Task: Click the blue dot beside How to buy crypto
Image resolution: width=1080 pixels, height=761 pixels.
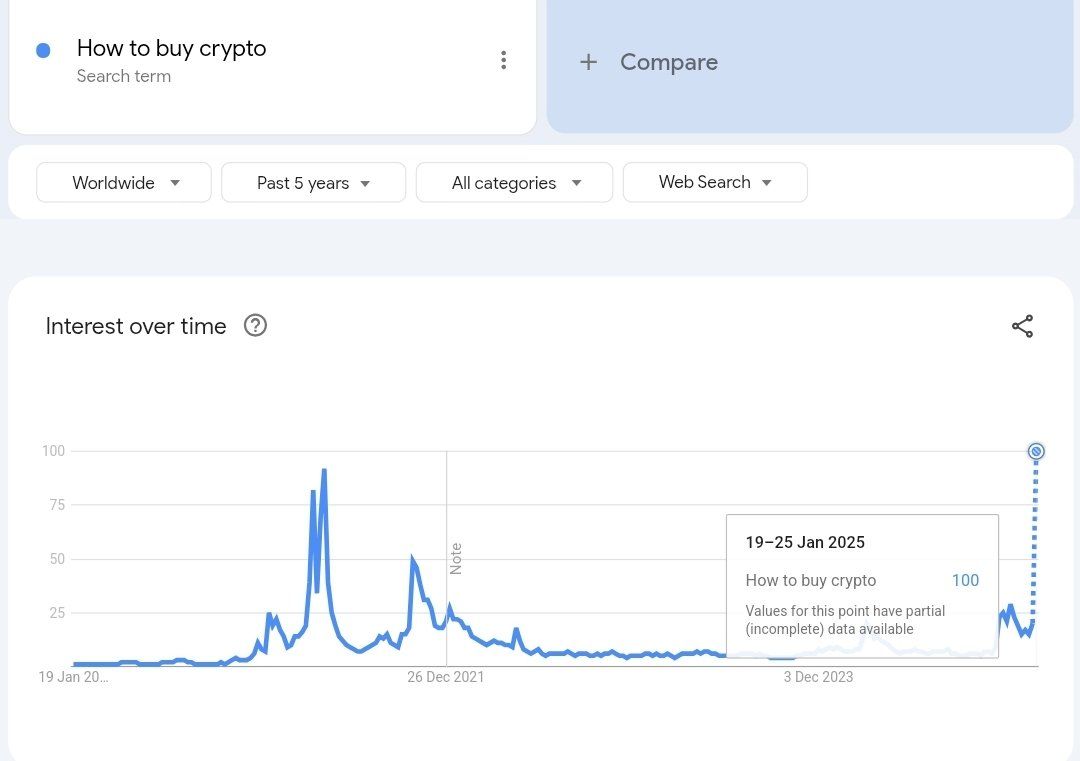Action: coord(43,50)
